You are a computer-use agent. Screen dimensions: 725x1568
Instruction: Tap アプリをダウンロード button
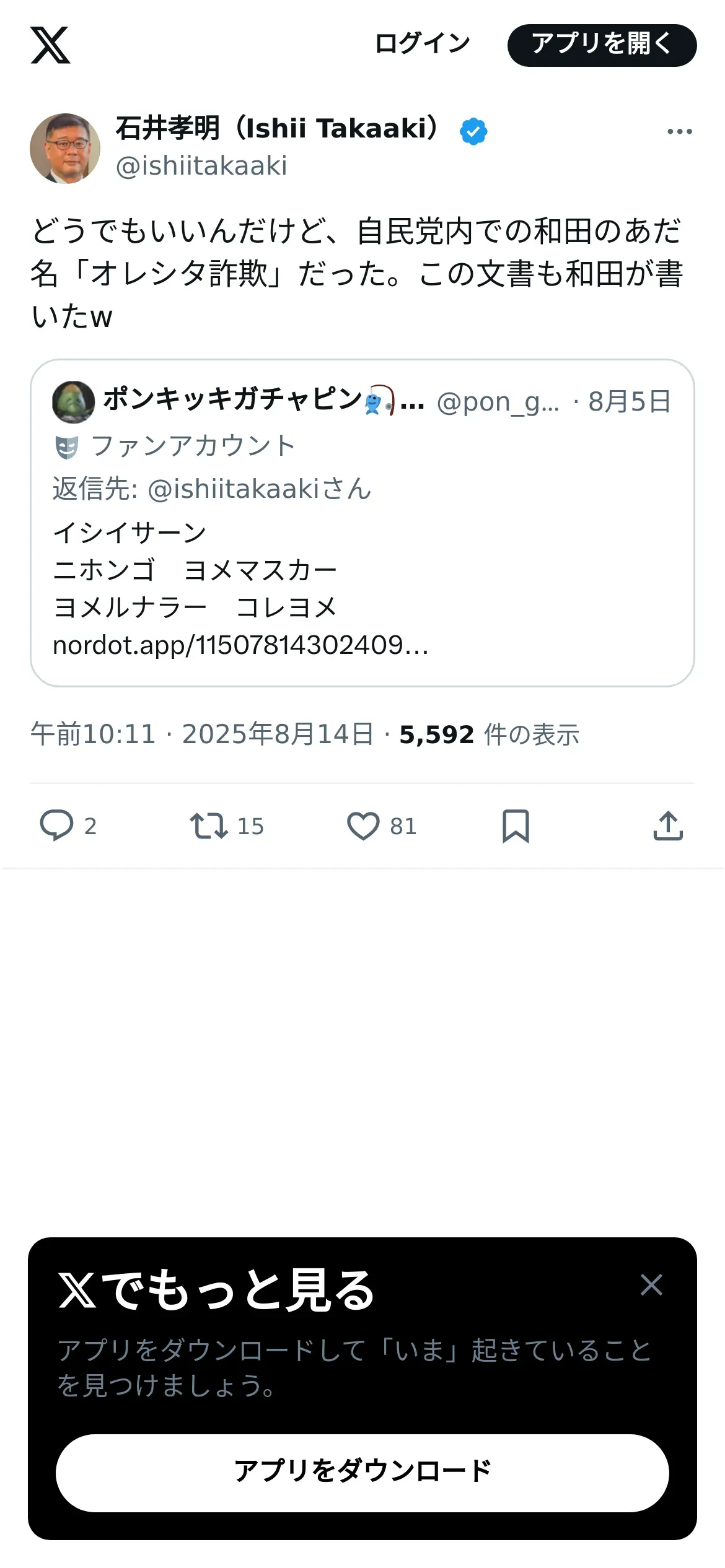pos(362,1473)
